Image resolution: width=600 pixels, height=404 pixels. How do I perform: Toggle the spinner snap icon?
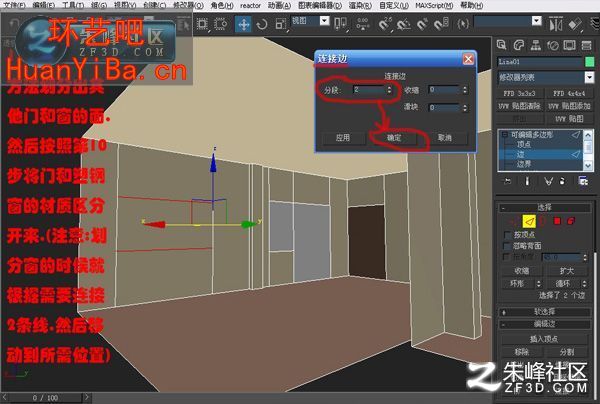pos(441,24)
